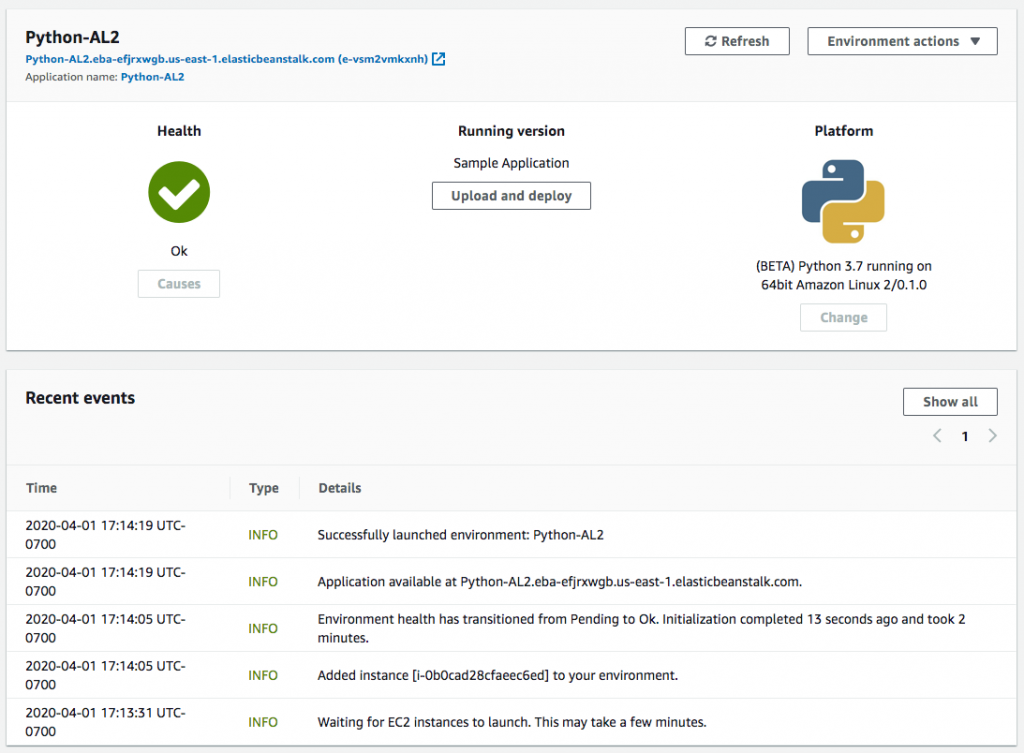Select 'Successfully launched environment: Python-AL2' event
The height and width of the screenshot is (753, 1024).
coord(460,535)
